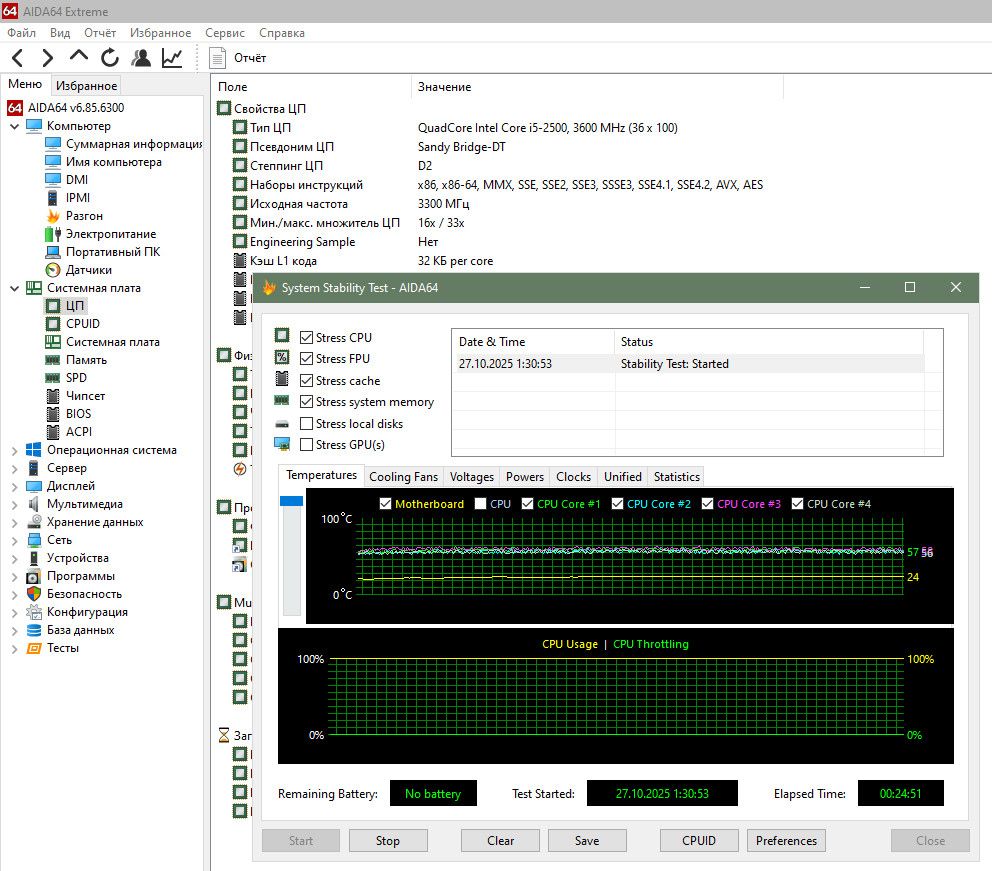Click the Значение column header
This screenshot has height=871, width=992.
[x=597, y=87]
